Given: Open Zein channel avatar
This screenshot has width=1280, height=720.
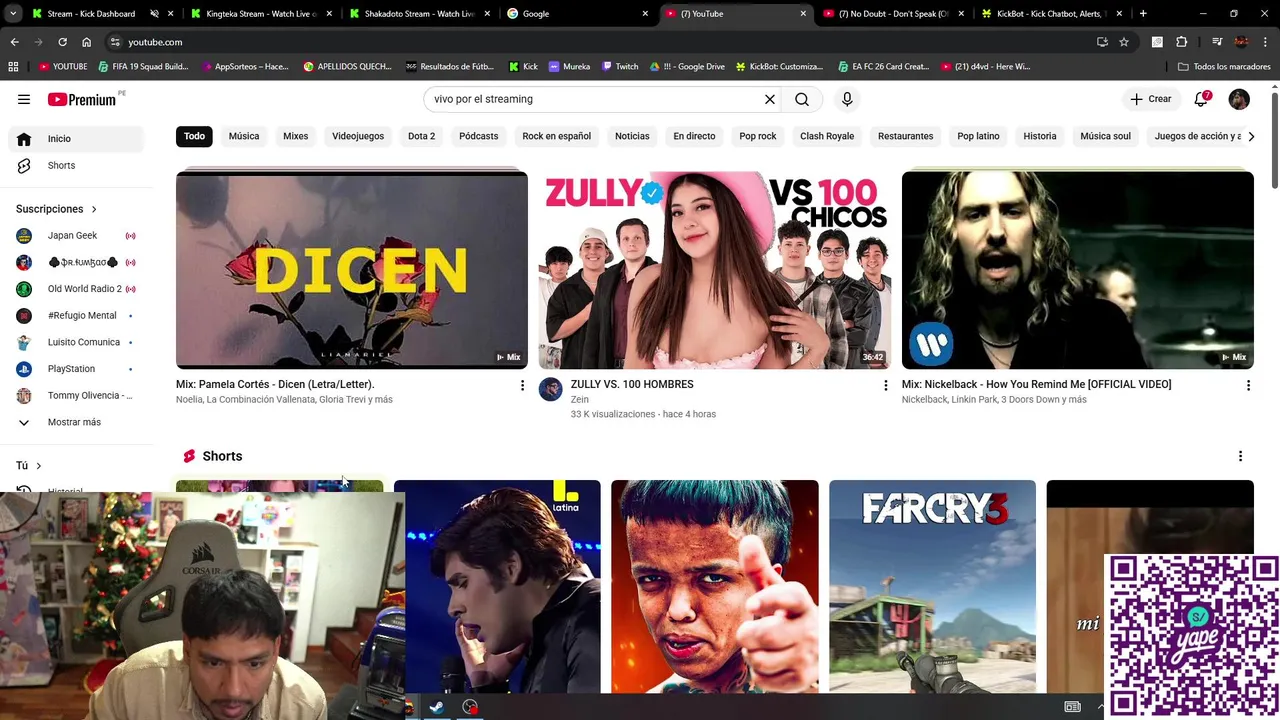Looking at the screenshot, I should point(551,389).
